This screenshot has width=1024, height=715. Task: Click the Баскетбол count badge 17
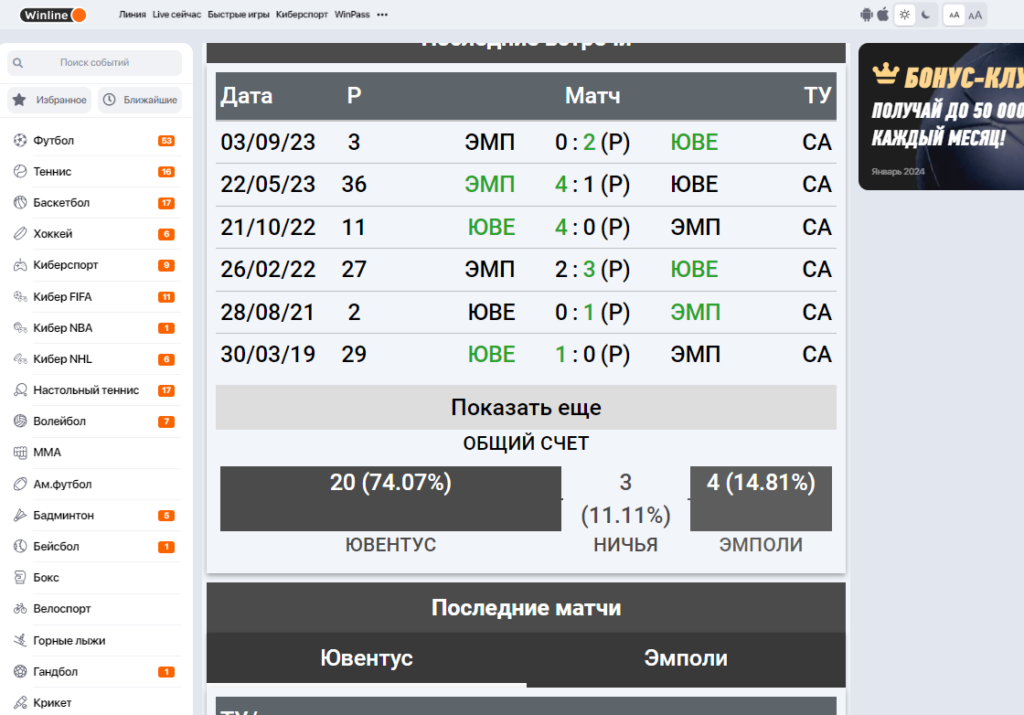click(167, 203)
